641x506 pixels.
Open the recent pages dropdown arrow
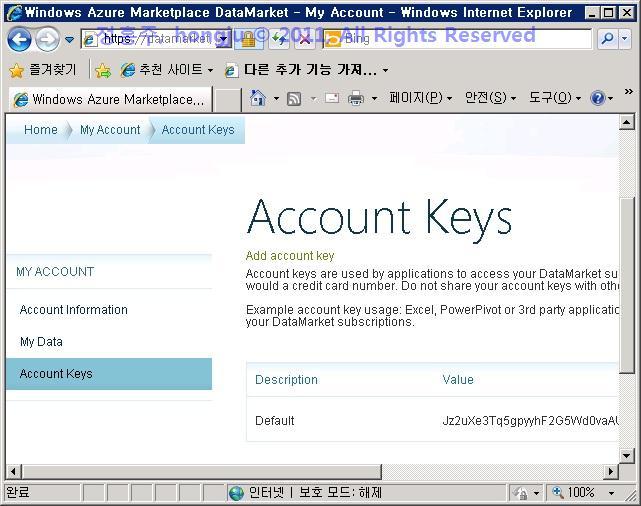[69, 40]
